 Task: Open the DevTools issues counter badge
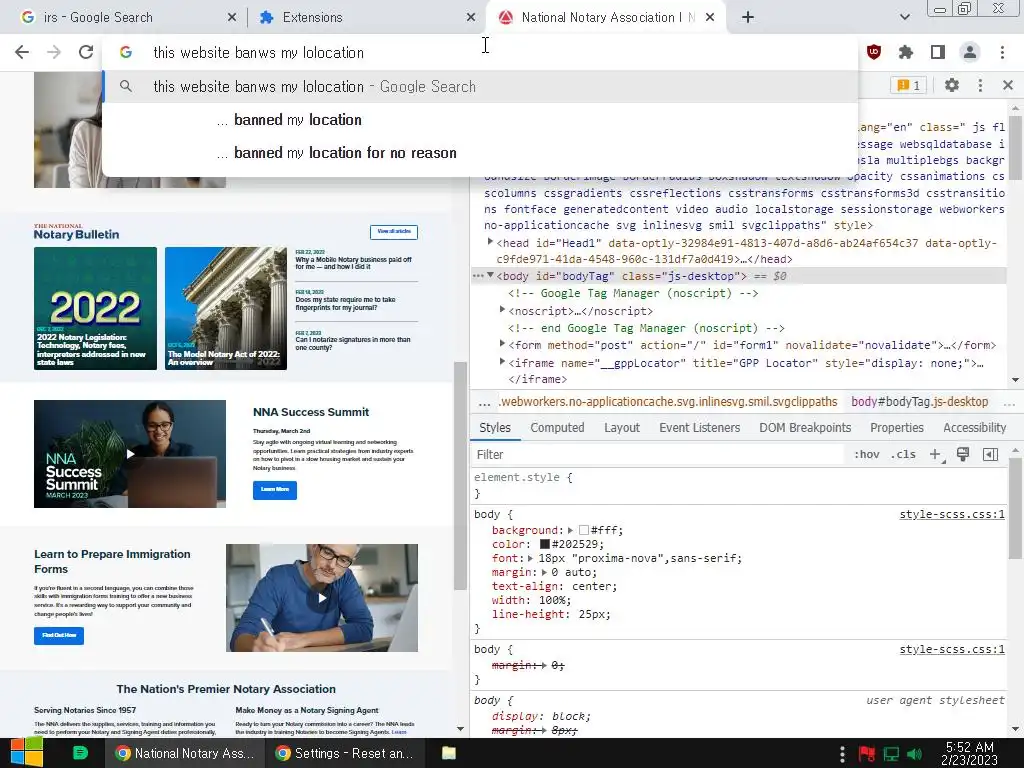(x=908, y=86)
